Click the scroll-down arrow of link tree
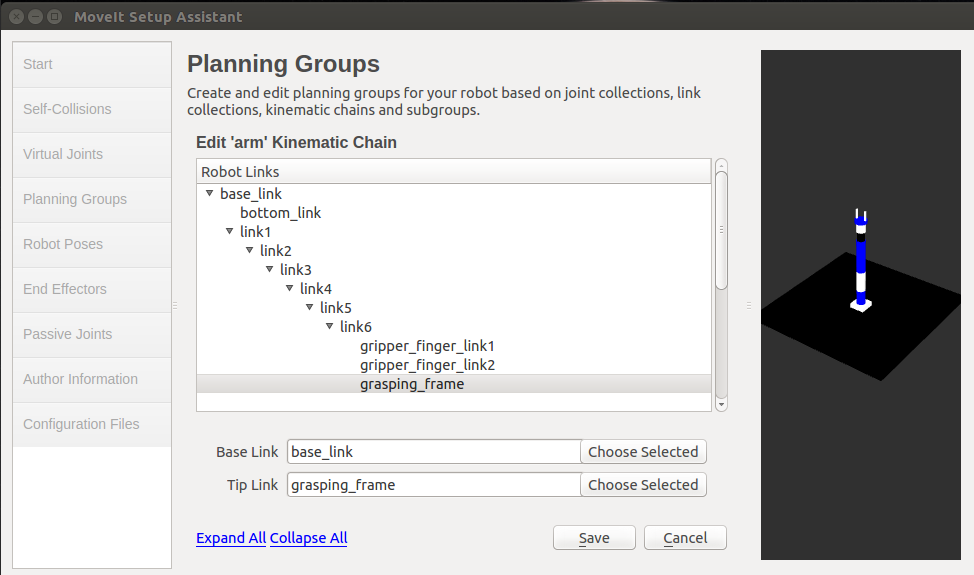974x575 pixels. click(721, 405)
